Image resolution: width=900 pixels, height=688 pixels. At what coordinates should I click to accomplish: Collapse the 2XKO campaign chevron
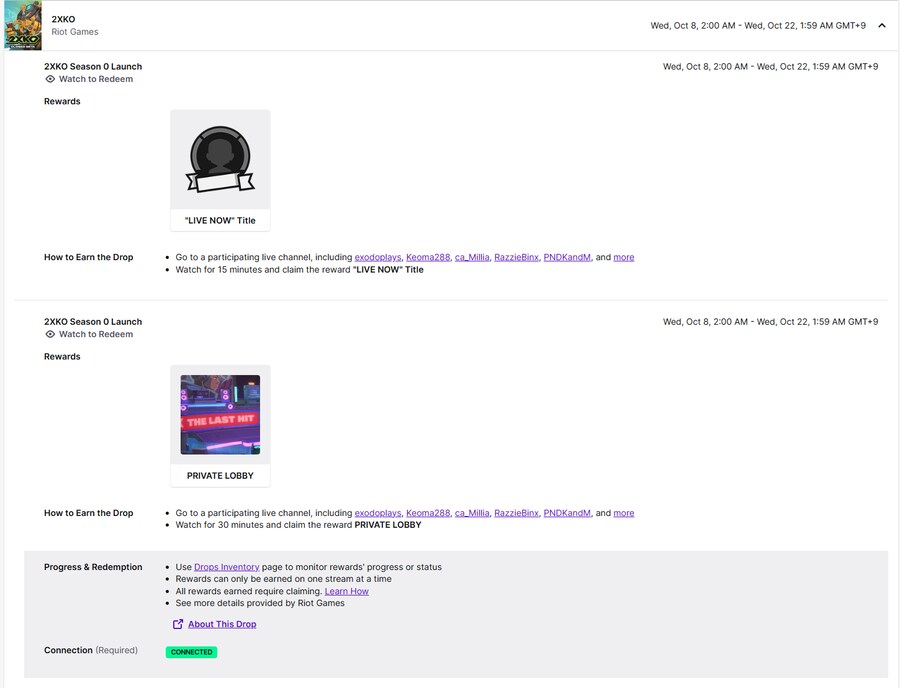(881, 26)
